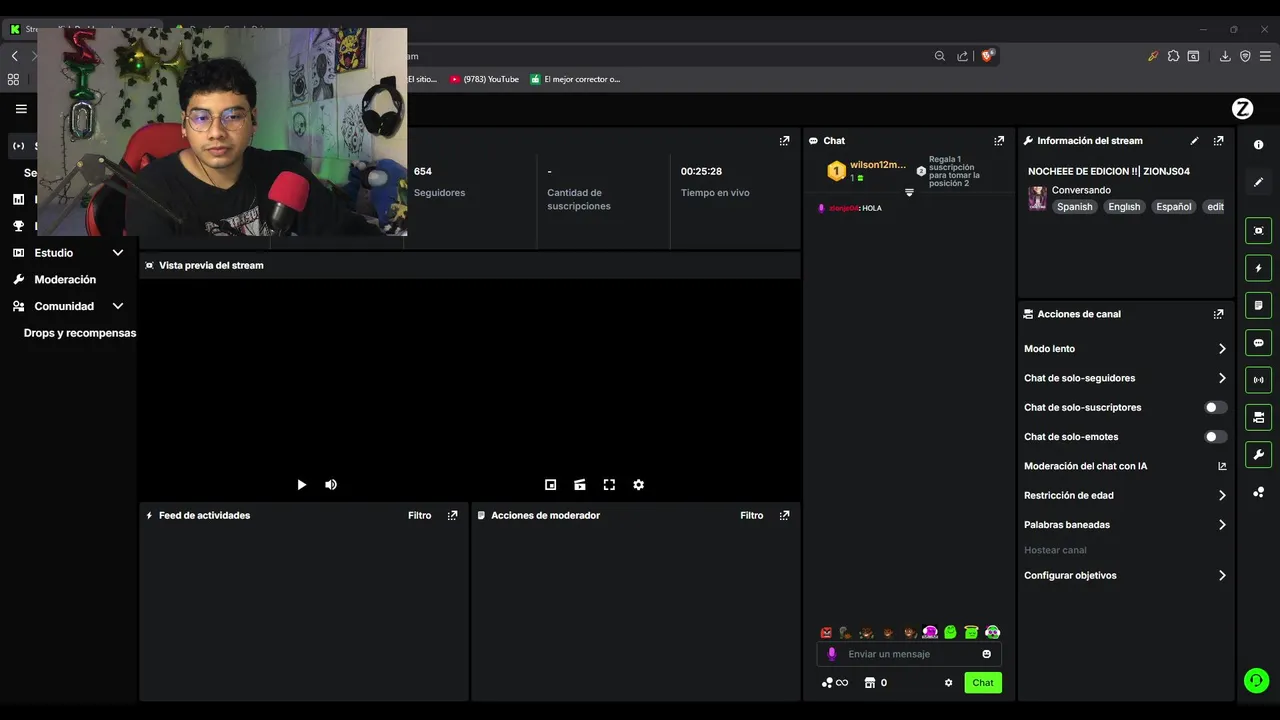Pop out the Información del stream panel
Viewport: 1280px width, 720px height.
(x=1218, y=141)
